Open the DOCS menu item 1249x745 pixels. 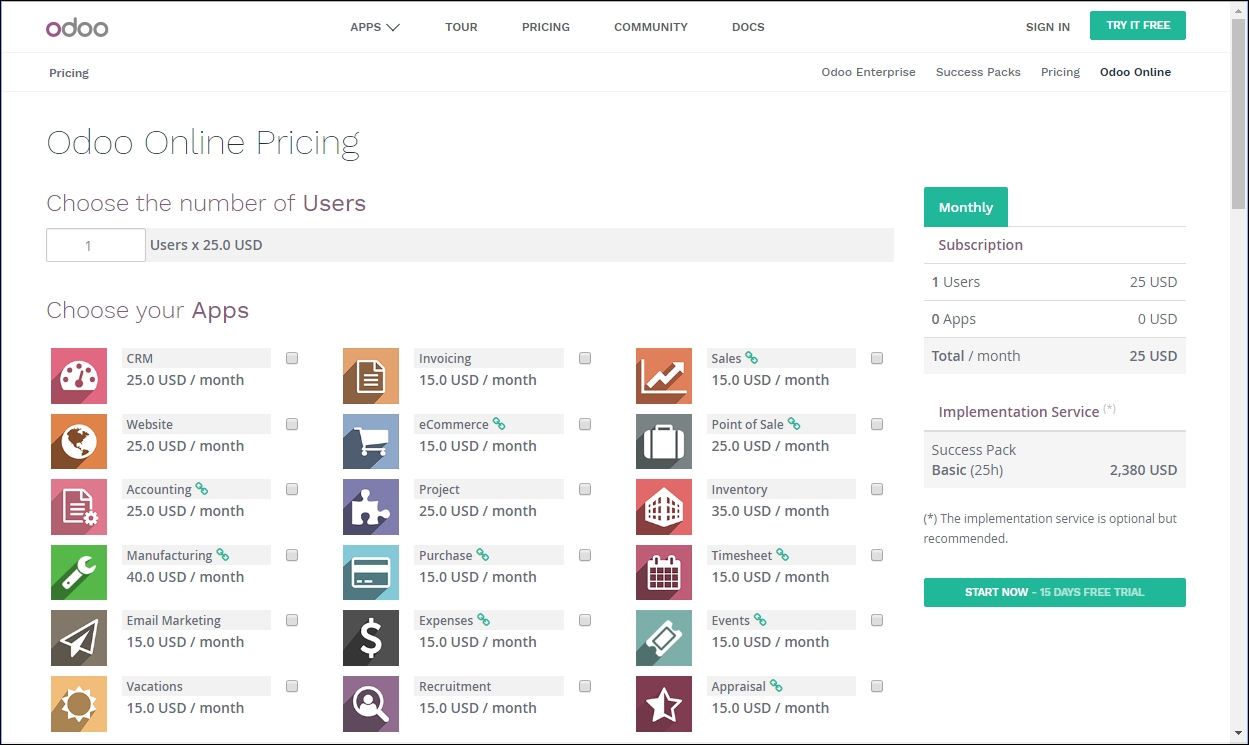coord(748,27)
